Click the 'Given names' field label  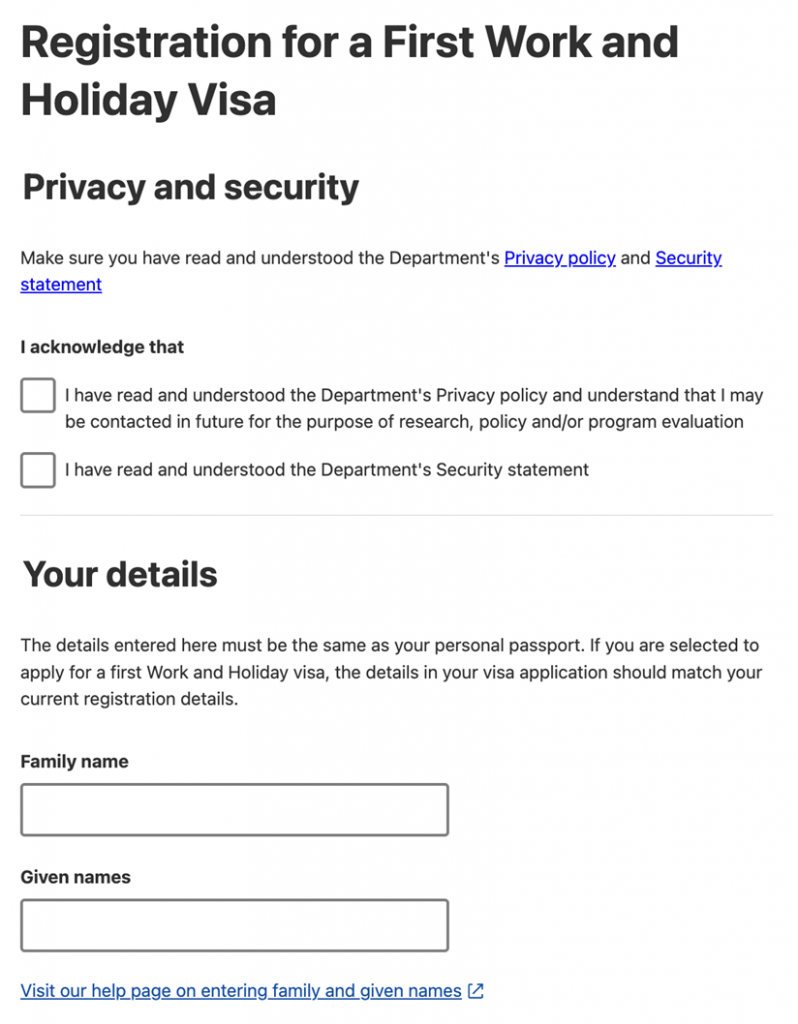(76, 877)
